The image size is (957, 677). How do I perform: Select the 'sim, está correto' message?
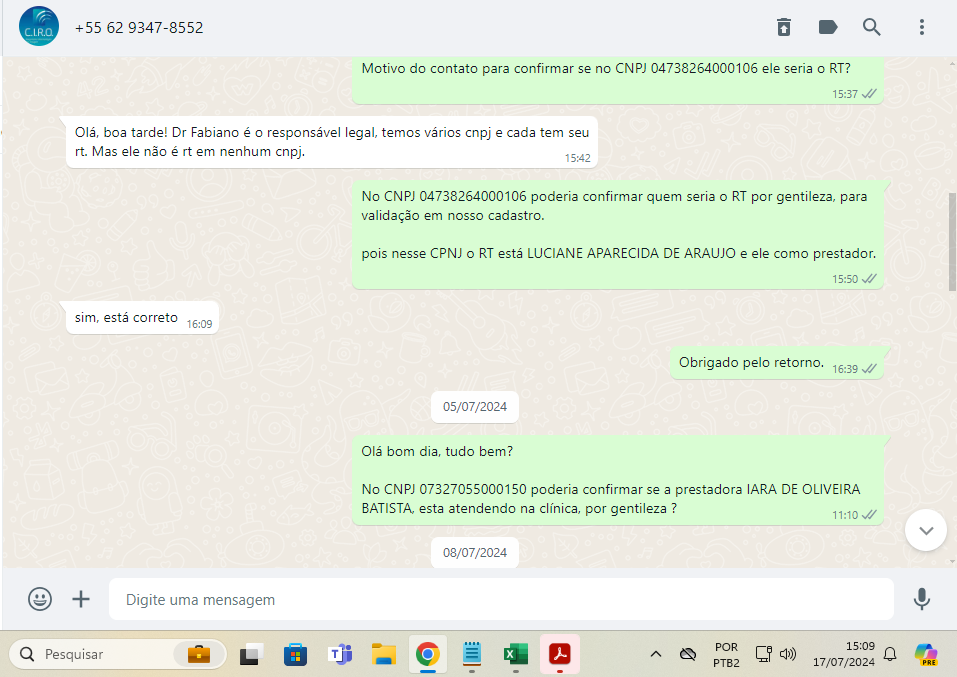click(142, 317)
